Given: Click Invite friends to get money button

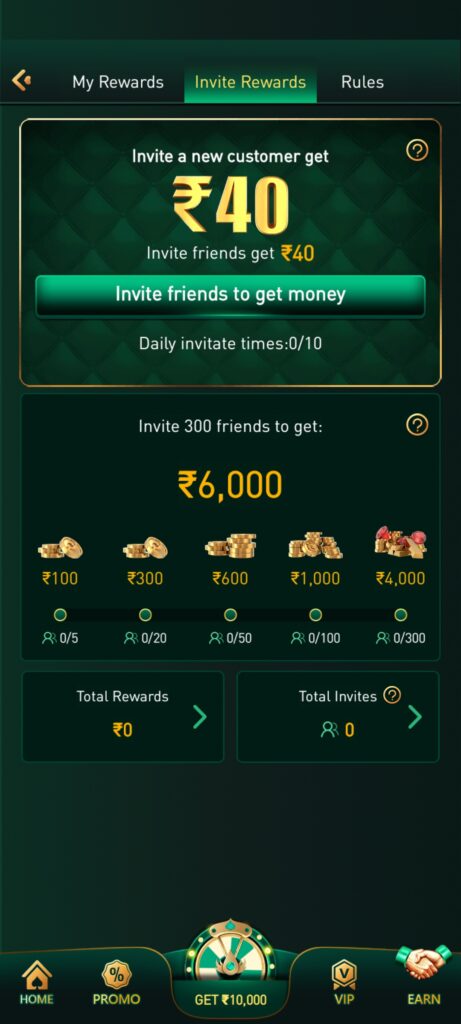Looking at the screenshot, I should (x=230, y=295).
